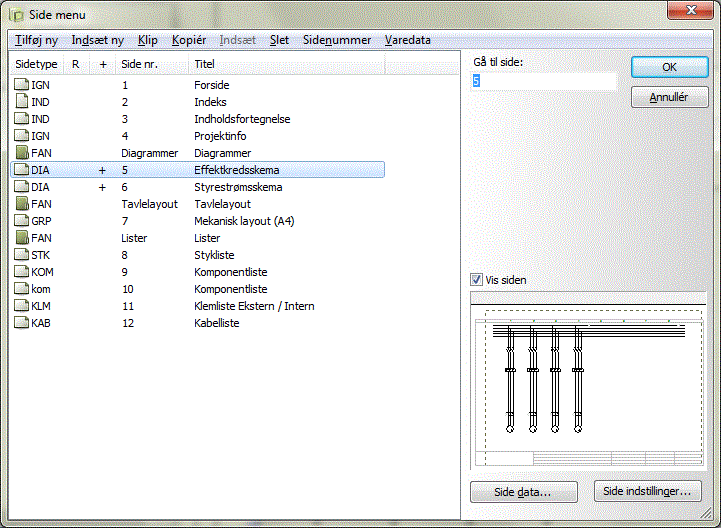Open Side data... dialog
721x528 pixels.
pos(523,492)
